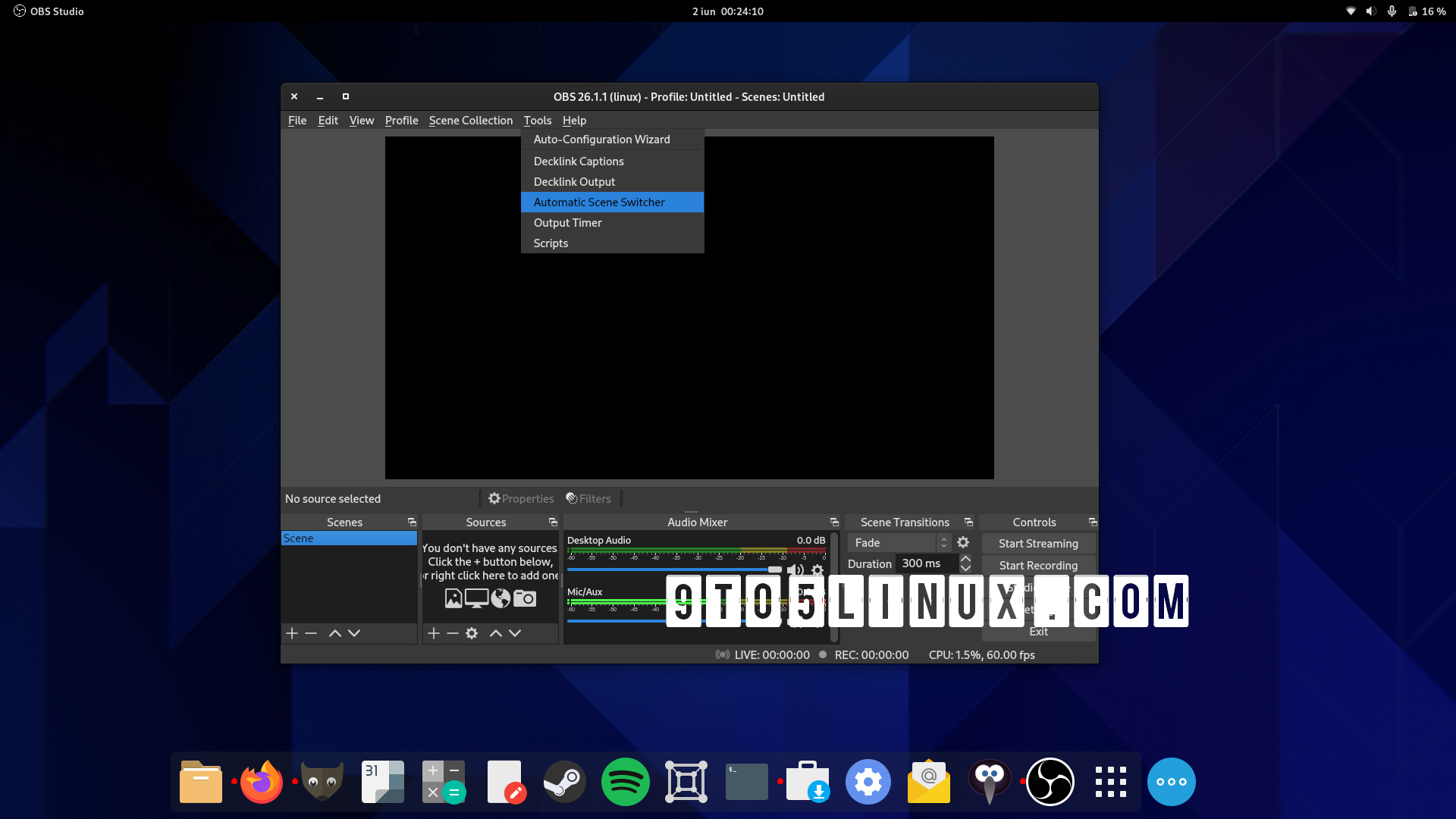Image resolution: width=1456 pixels, height=819 pixels.
Task: Mute Desktop Audio speaker icon
Action: coord(795,570)
